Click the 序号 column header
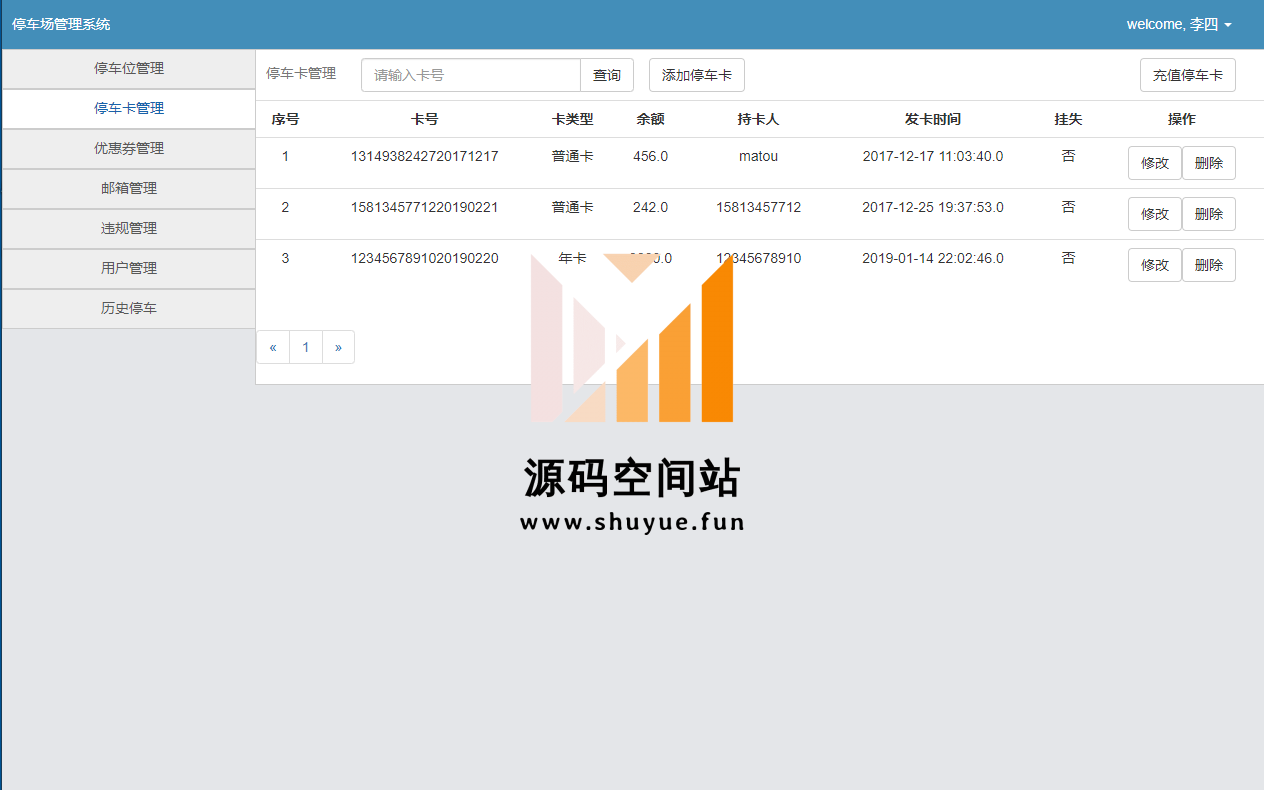The width and height of the screenshot is (1264, 790). pos(285,119)
